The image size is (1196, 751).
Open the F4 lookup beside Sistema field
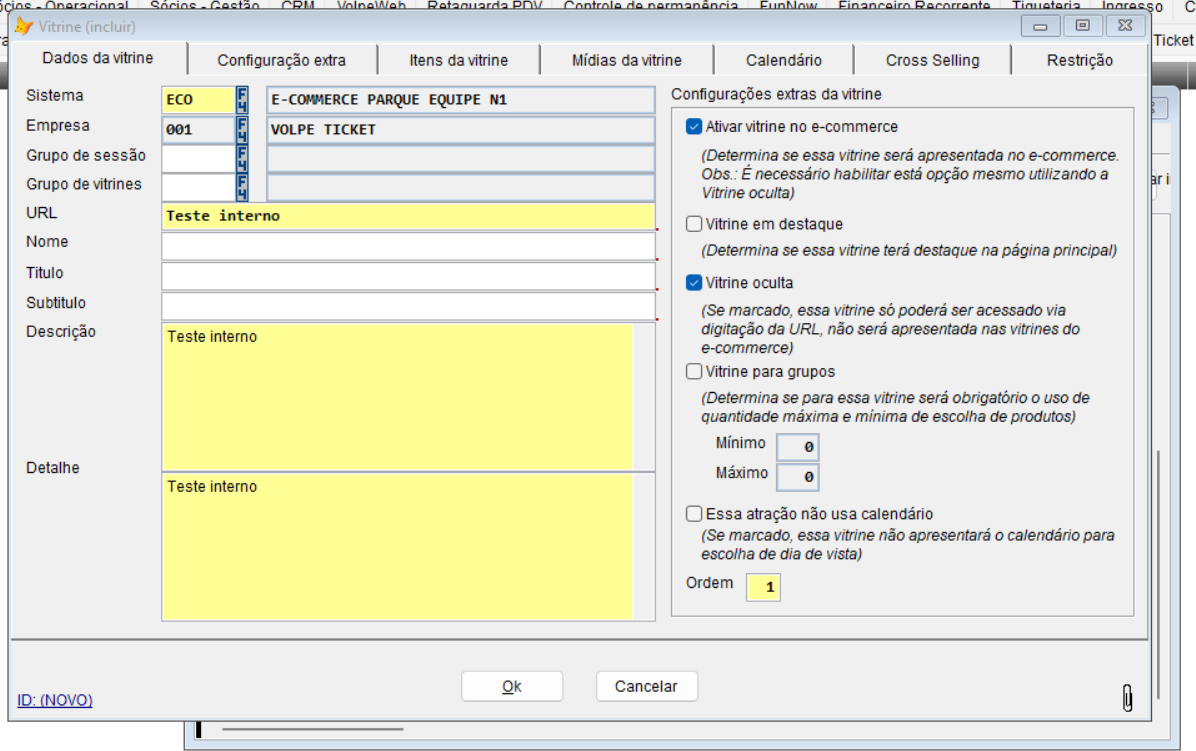click(242, 100)
